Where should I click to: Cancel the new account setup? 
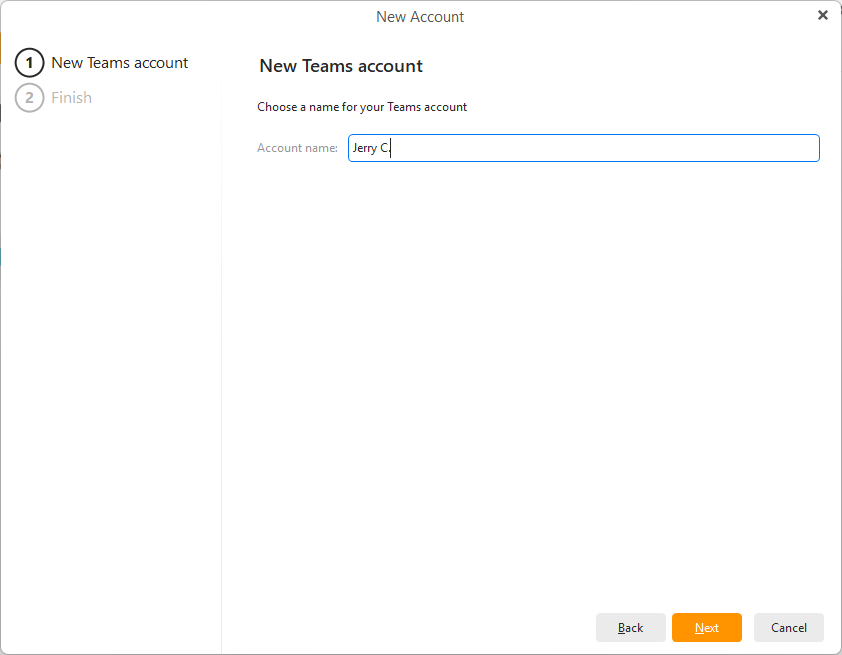(788, 627)
